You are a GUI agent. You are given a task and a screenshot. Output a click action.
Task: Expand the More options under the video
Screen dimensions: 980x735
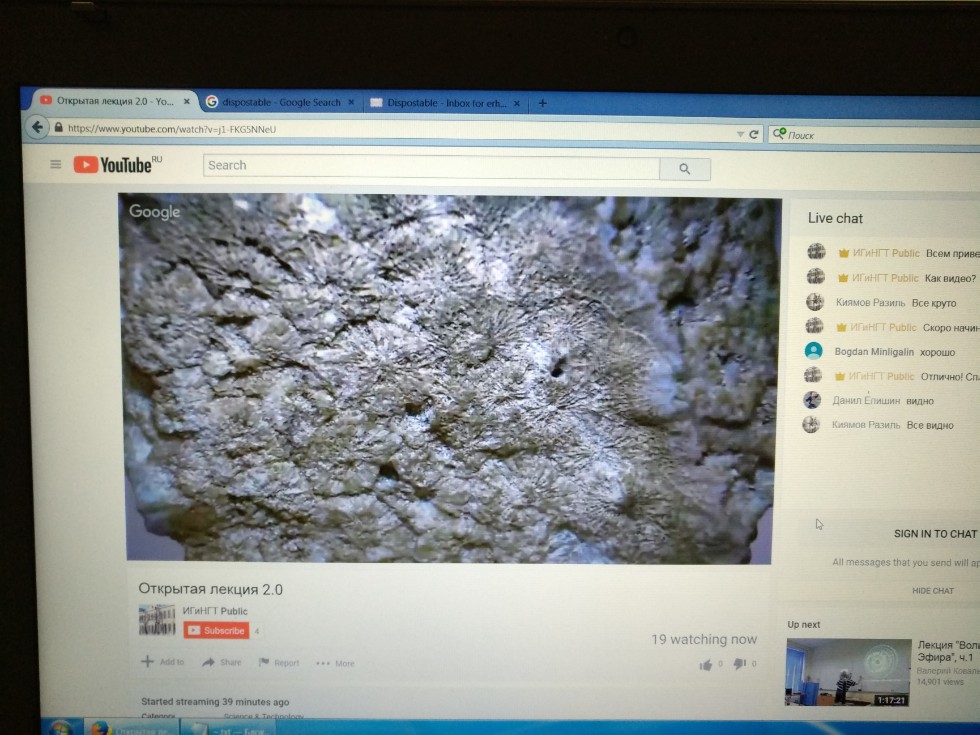click(x=335, y=663)
